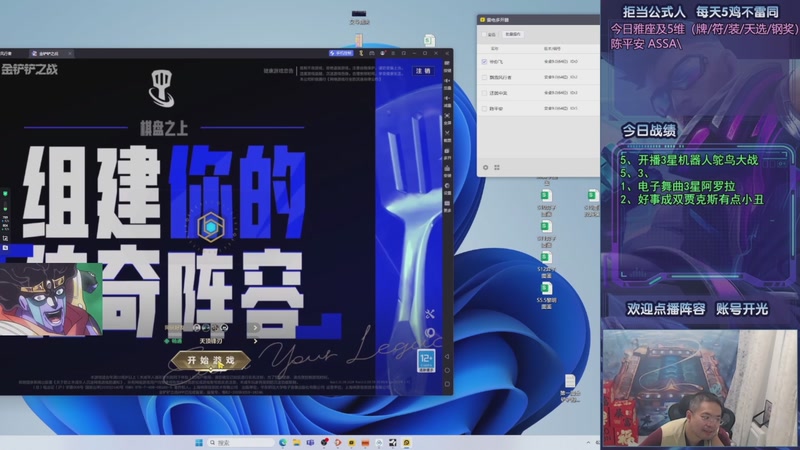Screen dimensions: 800x450
Task: Toggle fullscreen (全屏) in emulator sidebar
Action: click(447, 117)
